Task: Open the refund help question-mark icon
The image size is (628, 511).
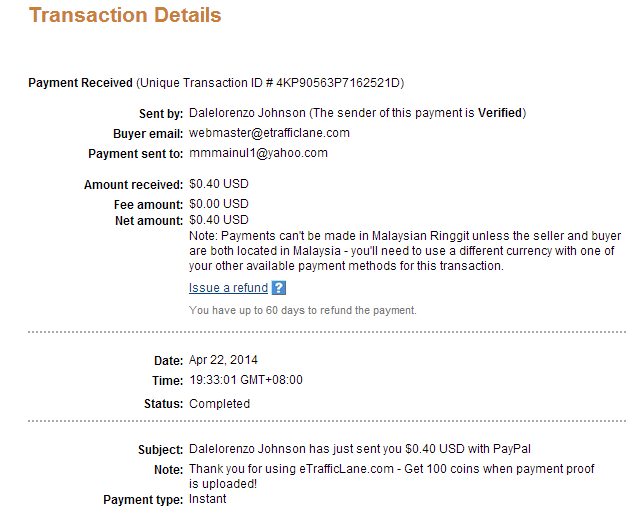Action: 278,288
